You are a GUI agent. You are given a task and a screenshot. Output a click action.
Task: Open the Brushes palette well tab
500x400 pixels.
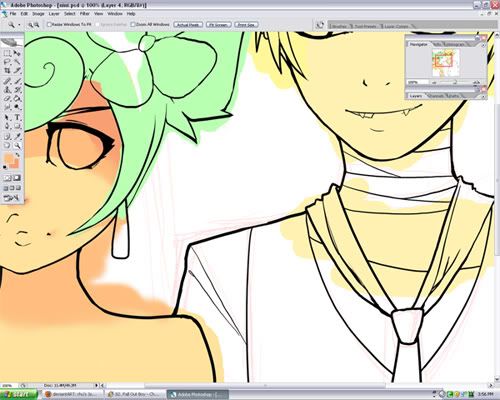coord(339,26)
